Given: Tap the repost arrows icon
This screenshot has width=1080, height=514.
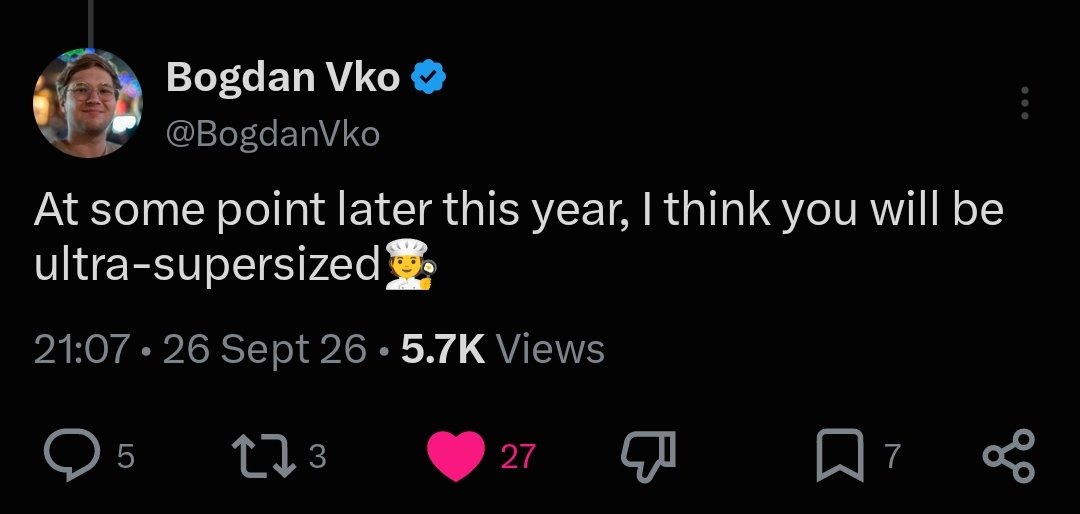Looking at the screenshot, I should click(x=264, y=455).
